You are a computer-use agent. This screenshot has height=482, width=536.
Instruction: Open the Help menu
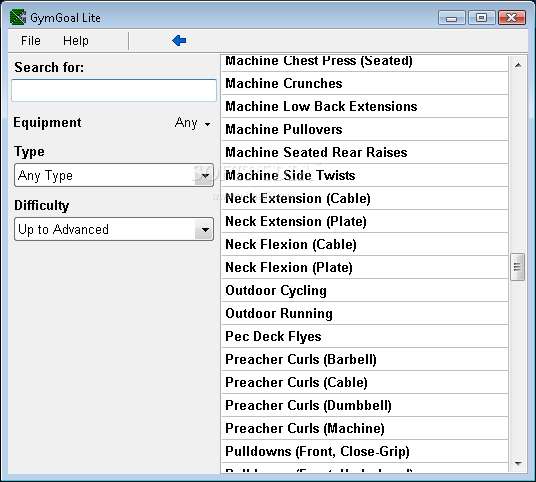click(x=76, y=41)
